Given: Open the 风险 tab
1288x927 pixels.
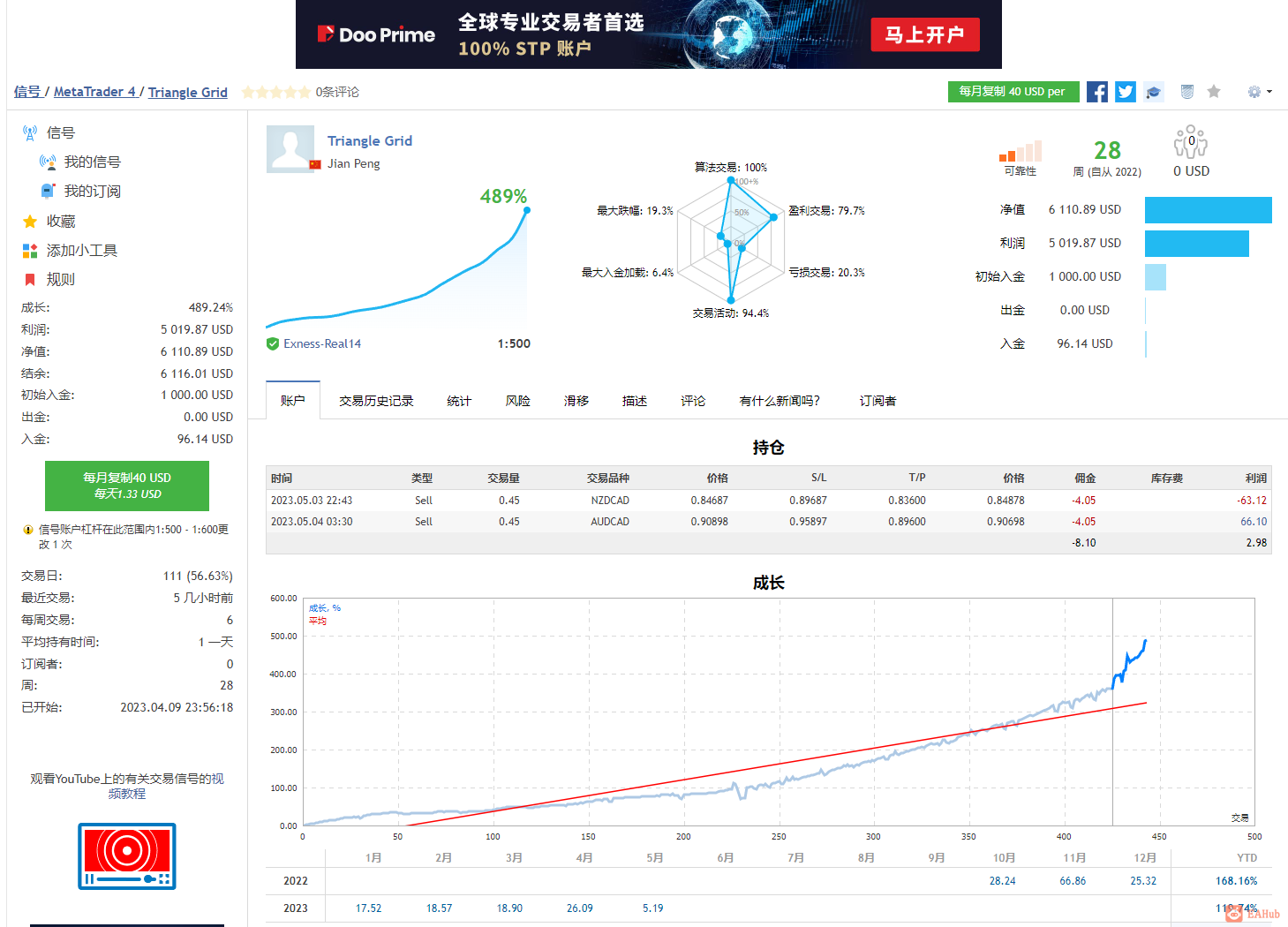Looking at the screenshot, I should [518, 401].
